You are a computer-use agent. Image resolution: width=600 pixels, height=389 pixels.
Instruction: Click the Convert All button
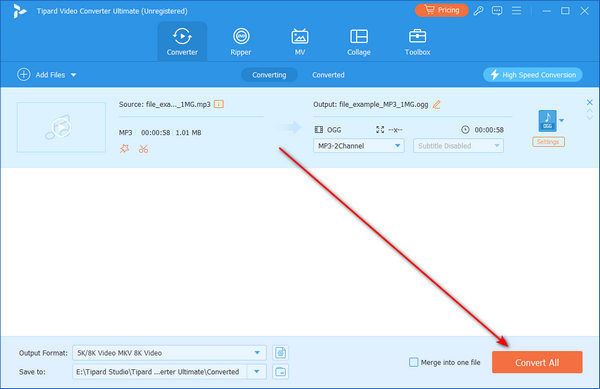(x=537, y=362)
